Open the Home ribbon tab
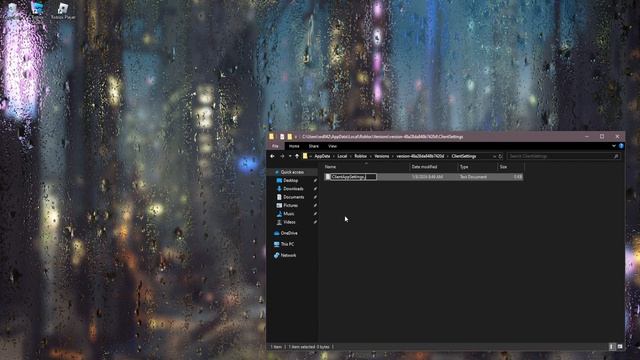 coord(294,146)
